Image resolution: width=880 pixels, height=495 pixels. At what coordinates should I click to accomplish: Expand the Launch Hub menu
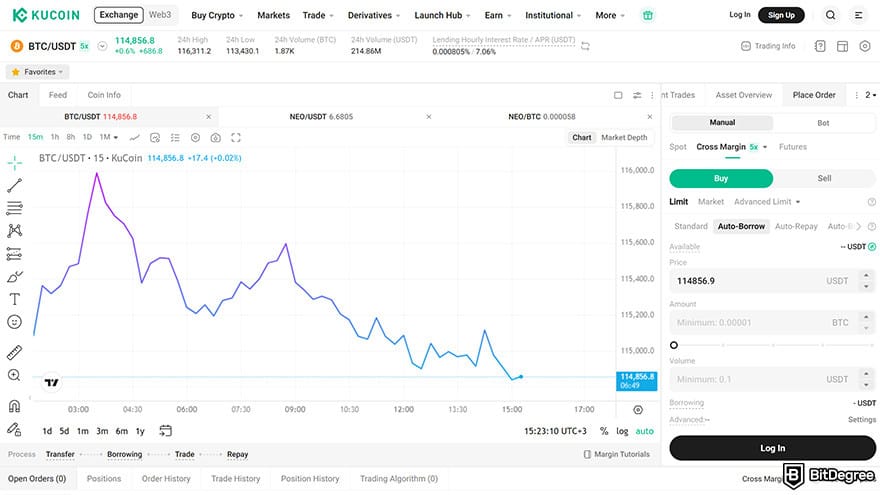pyautogui.click(x=442, y=15)
